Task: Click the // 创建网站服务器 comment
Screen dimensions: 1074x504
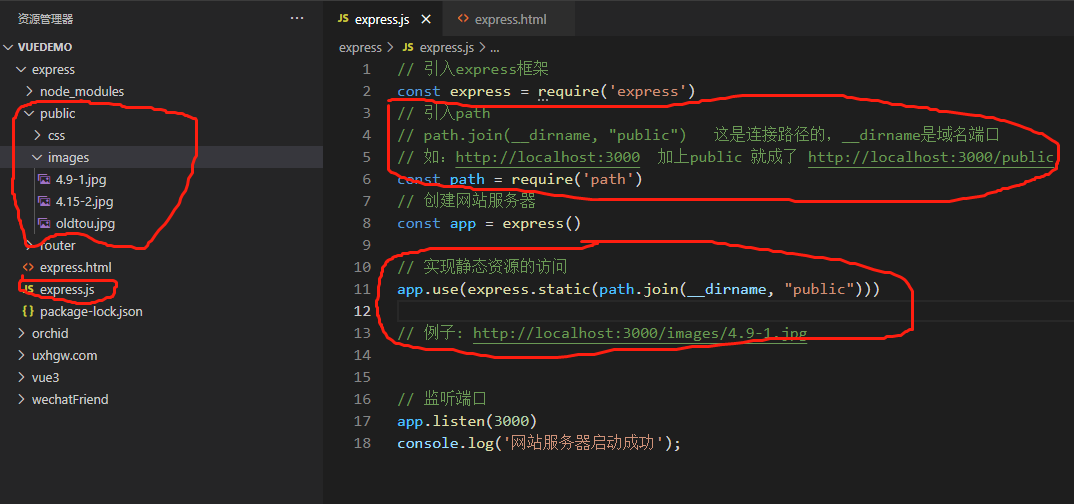Action: [x=466, y=201]
